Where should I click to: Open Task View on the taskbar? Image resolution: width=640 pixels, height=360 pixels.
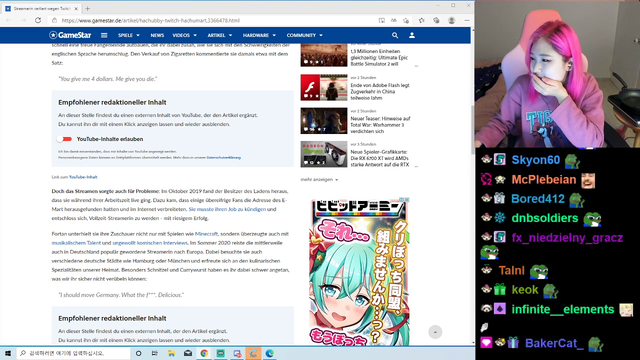click(x=155, y=353)
